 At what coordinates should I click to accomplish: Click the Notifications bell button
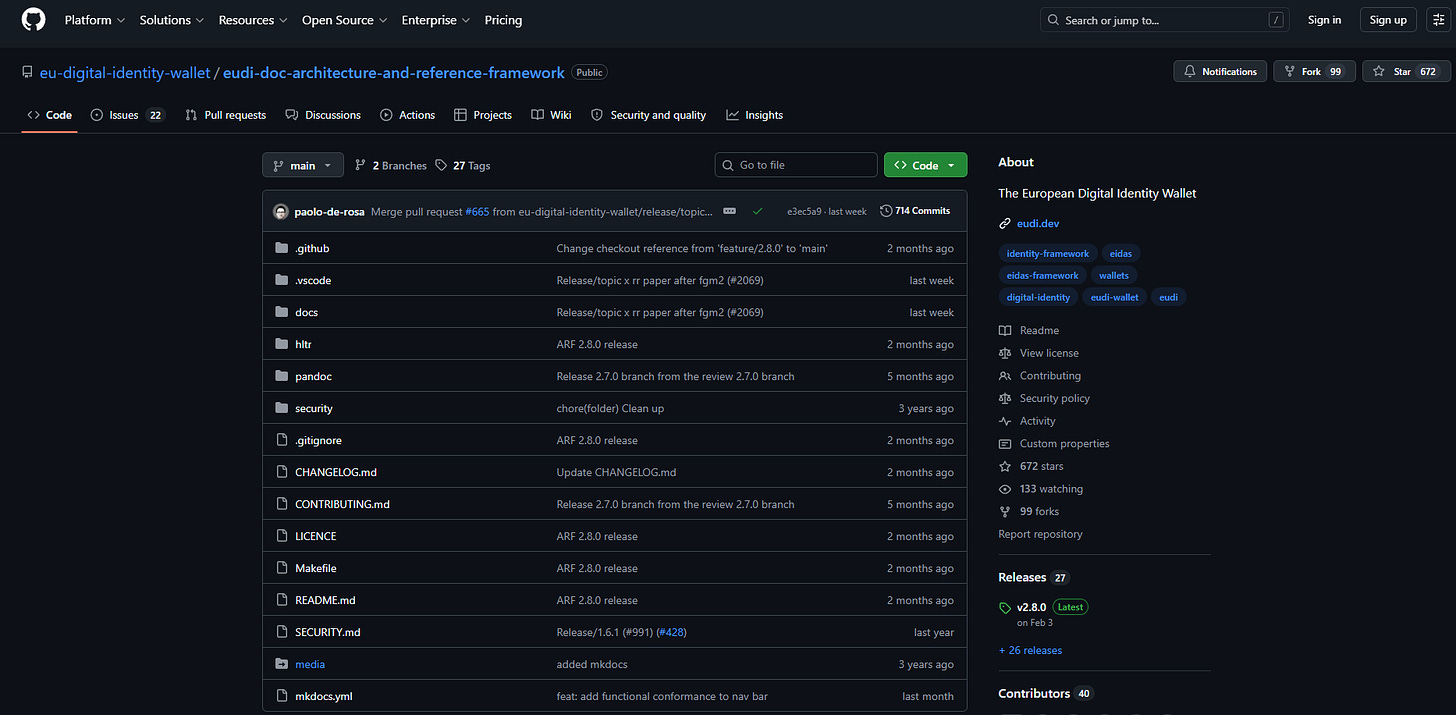[x=1220, y=72]
